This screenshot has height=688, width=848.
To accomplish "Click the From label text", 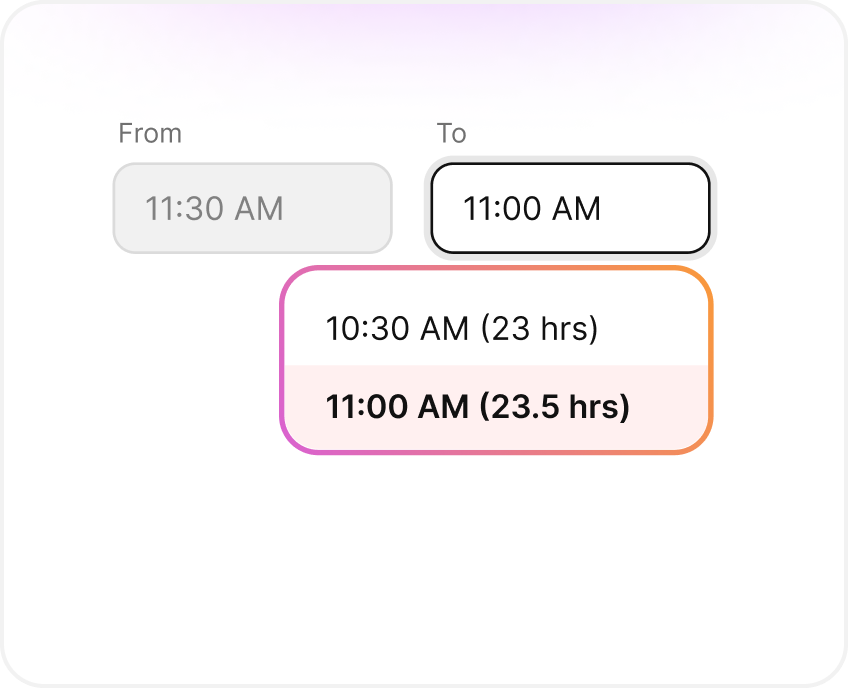I will [150, 133].
